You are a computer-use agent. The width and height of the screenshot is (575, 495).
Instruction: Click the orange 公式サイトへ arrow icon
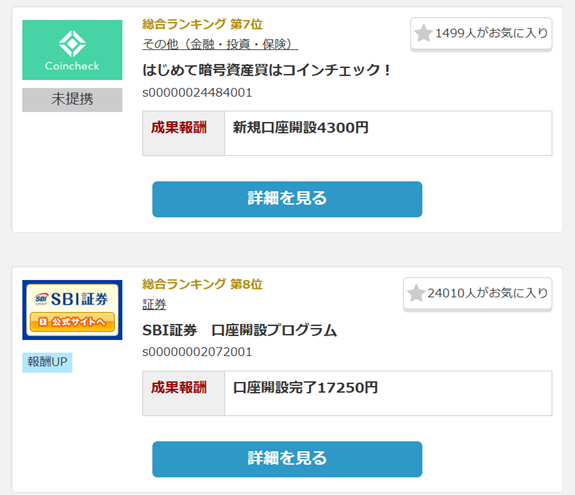43,322
